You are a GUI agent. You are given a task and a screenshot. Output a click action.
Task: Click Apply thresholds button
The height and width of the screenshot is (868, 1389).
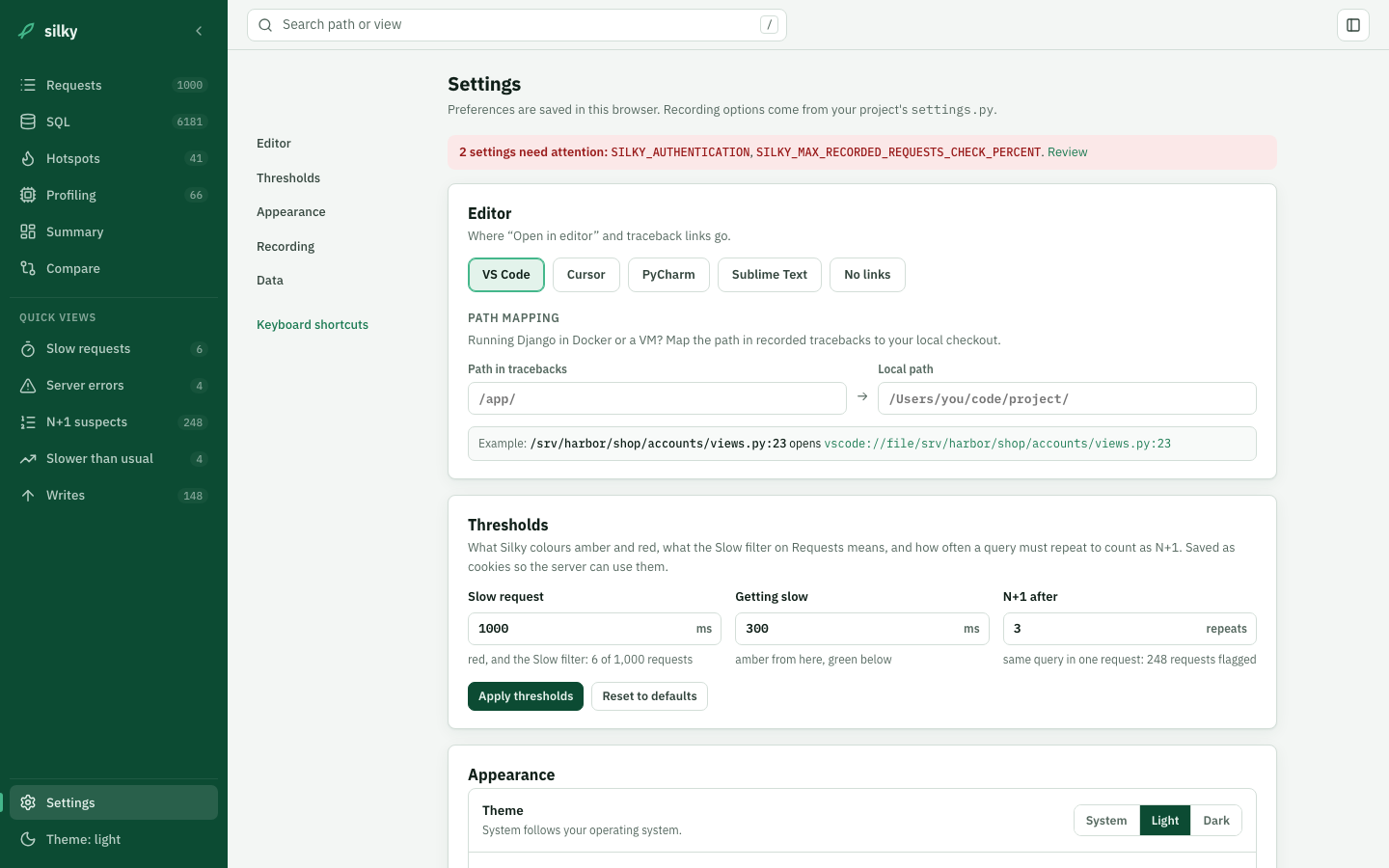tap(526, 696)
